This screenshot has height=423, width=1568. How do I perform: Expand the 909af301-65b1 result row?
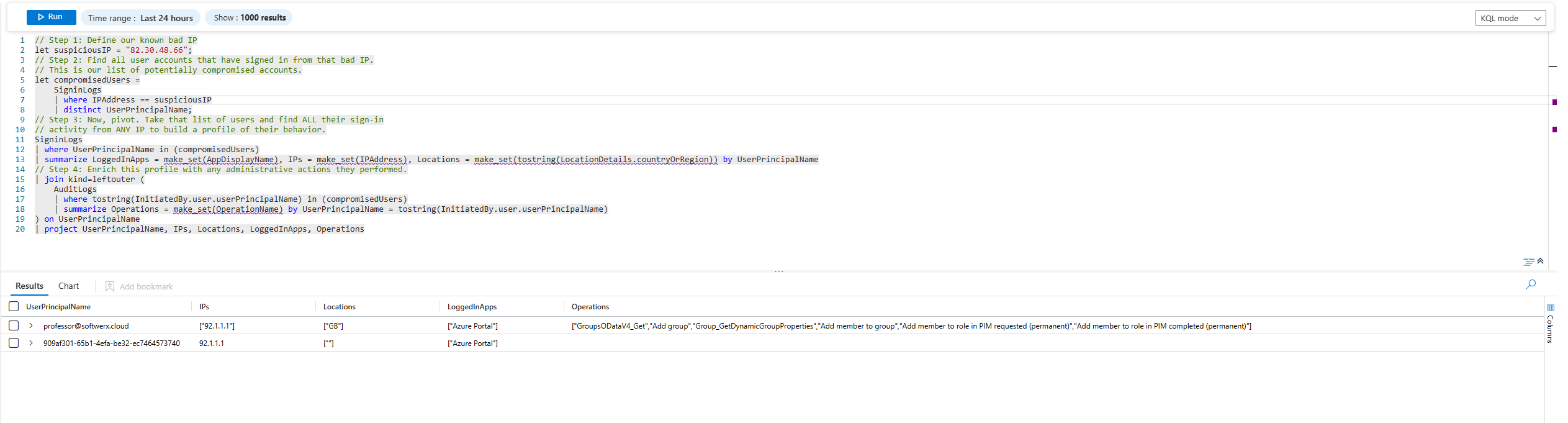[31, 343]
